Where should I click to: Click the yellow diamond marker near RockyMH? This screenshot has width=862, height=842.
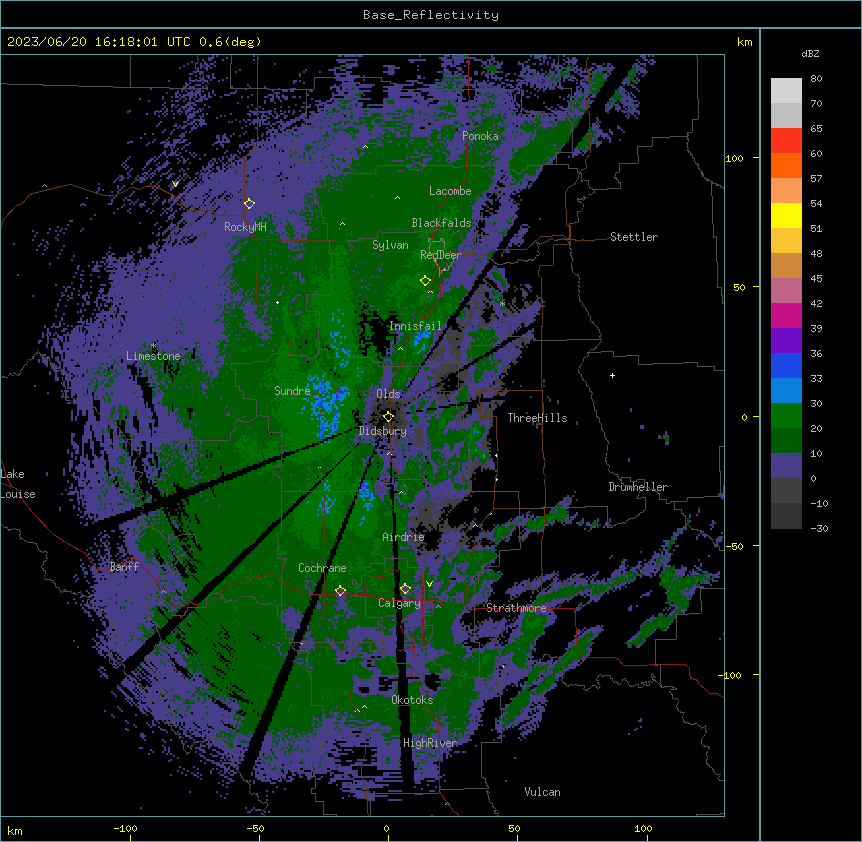(249, 203)
